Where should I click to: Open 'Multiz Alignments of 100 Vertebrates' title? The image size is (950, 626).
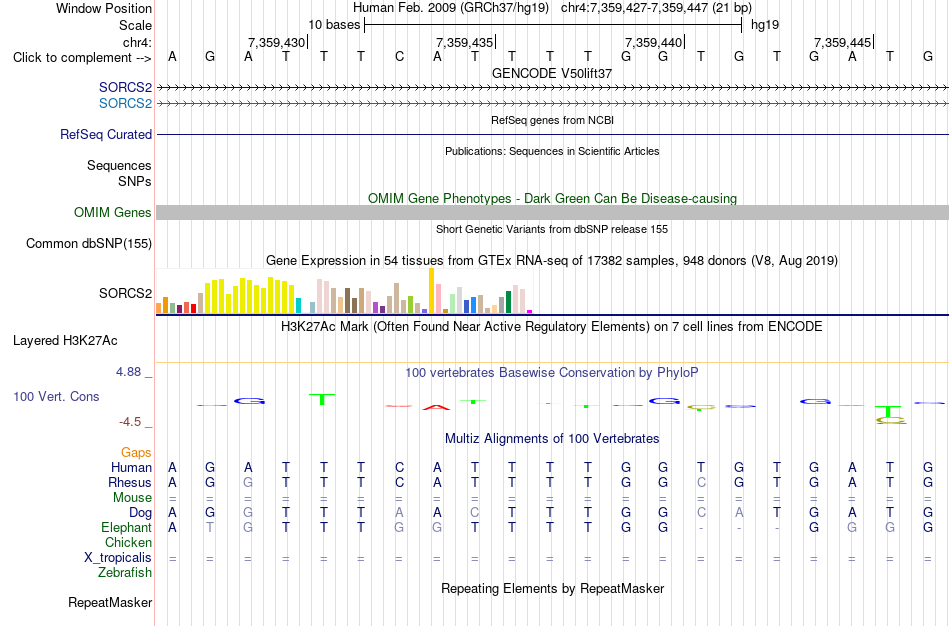[552, 438]
